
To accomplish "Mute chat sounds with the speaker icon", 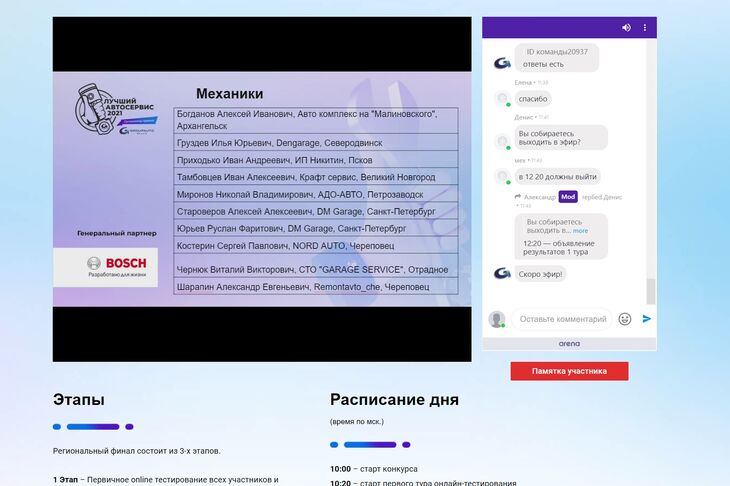I will click(x=626, y=28).
